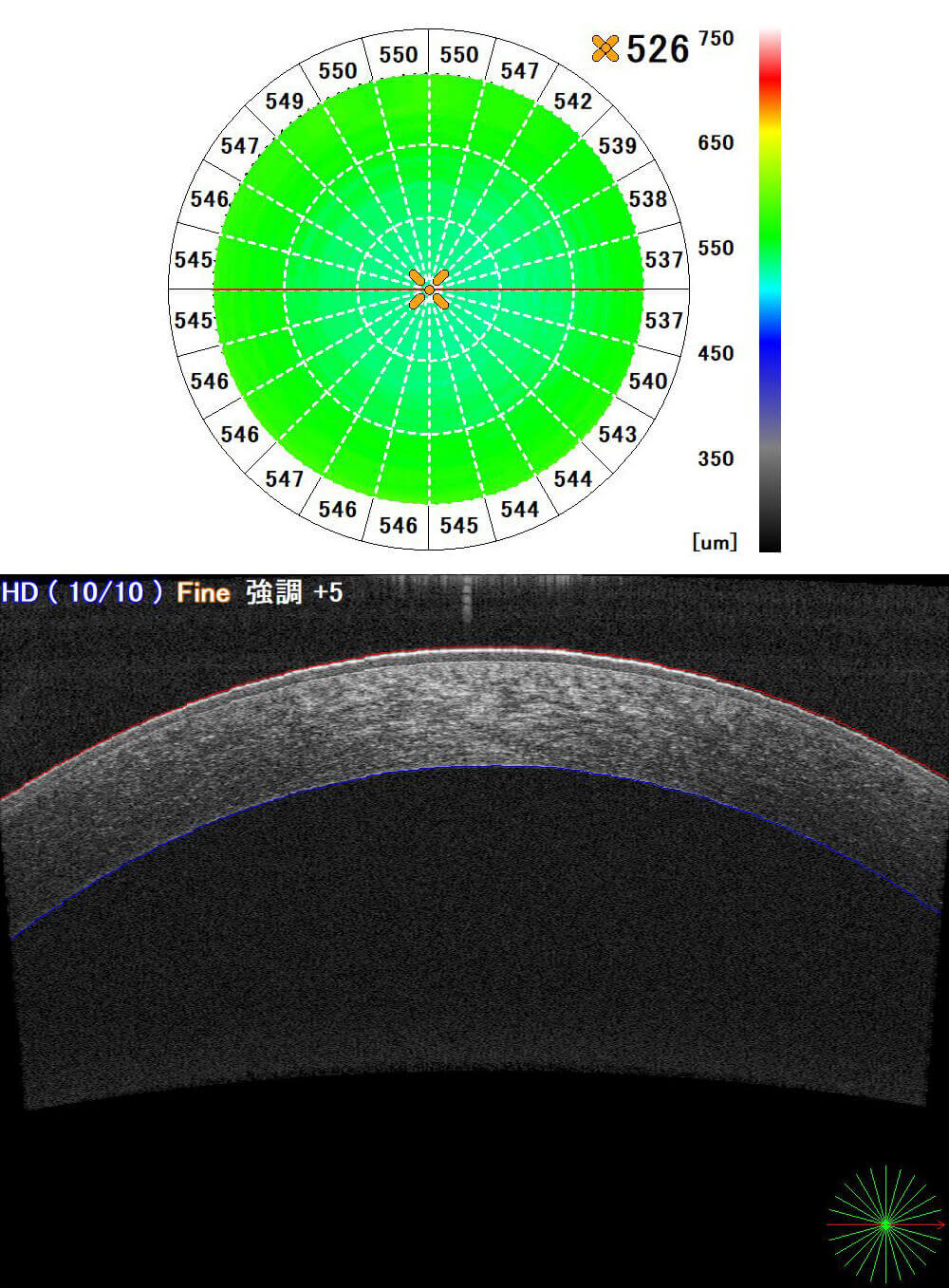Screen dimensions: 949x1288
Task: Click the Fine quality label
Action: click(203, 593)
